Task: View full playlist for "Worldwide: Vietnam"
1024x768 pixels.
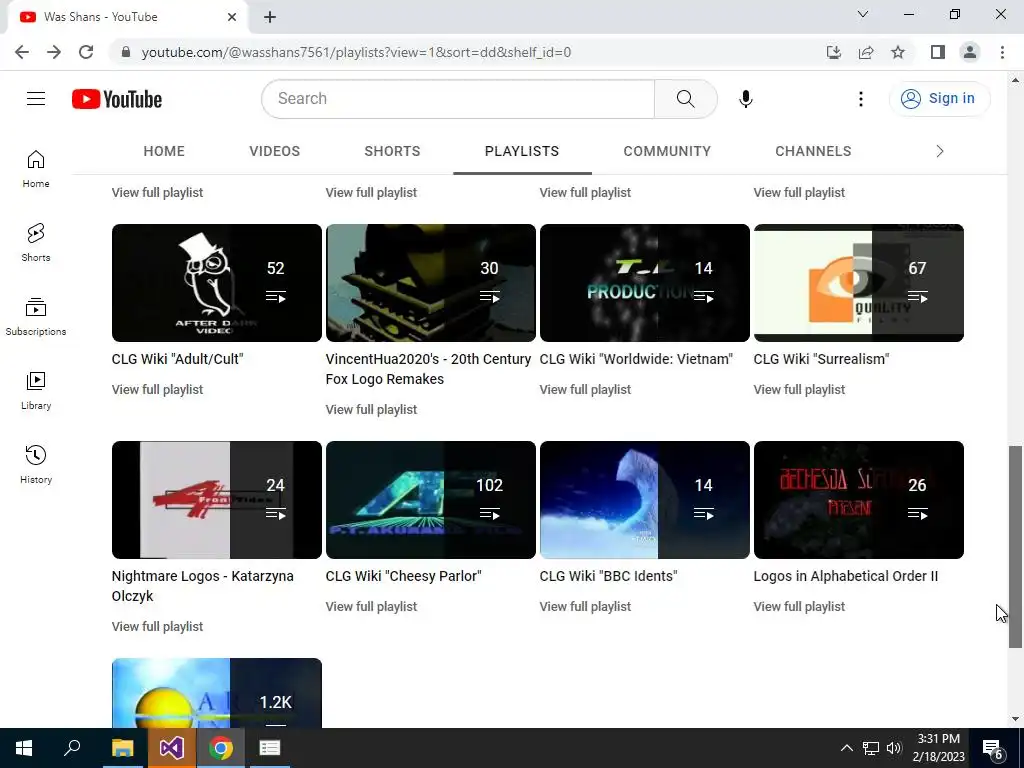Action: pyautogui.click(x=585, y=389)
